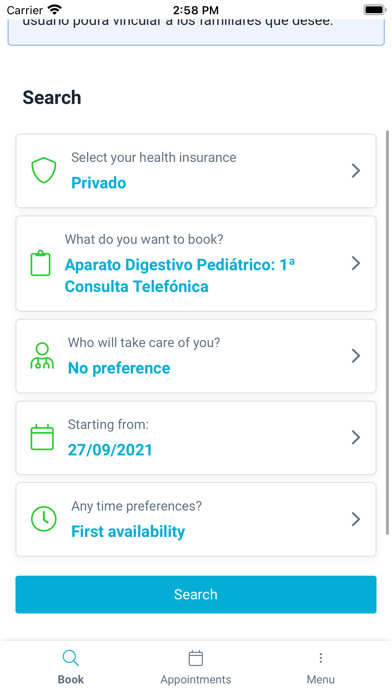Expand Who will take care of you chevron

click(356, 356)
